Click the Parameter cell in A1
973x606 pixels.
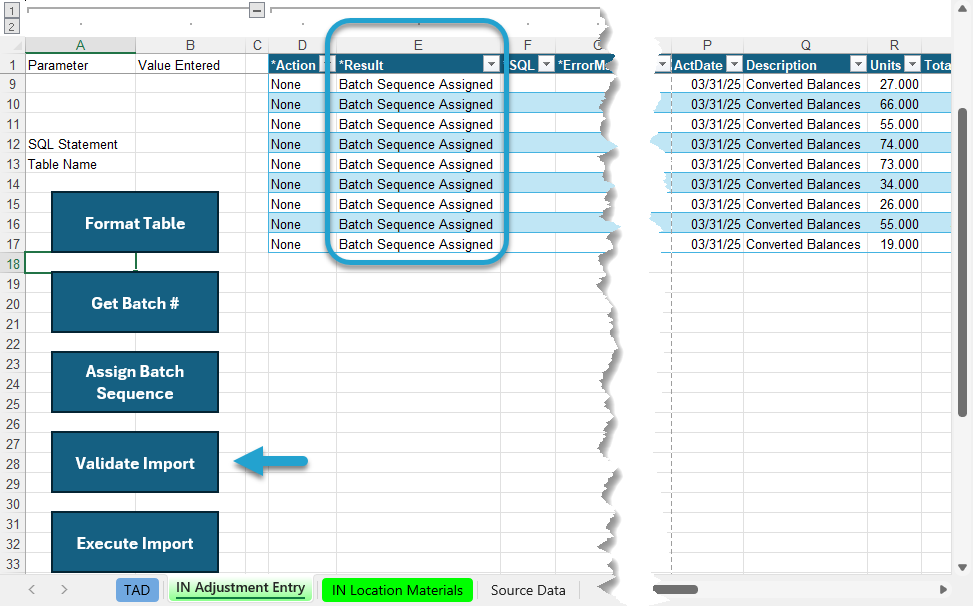[80, 65]
